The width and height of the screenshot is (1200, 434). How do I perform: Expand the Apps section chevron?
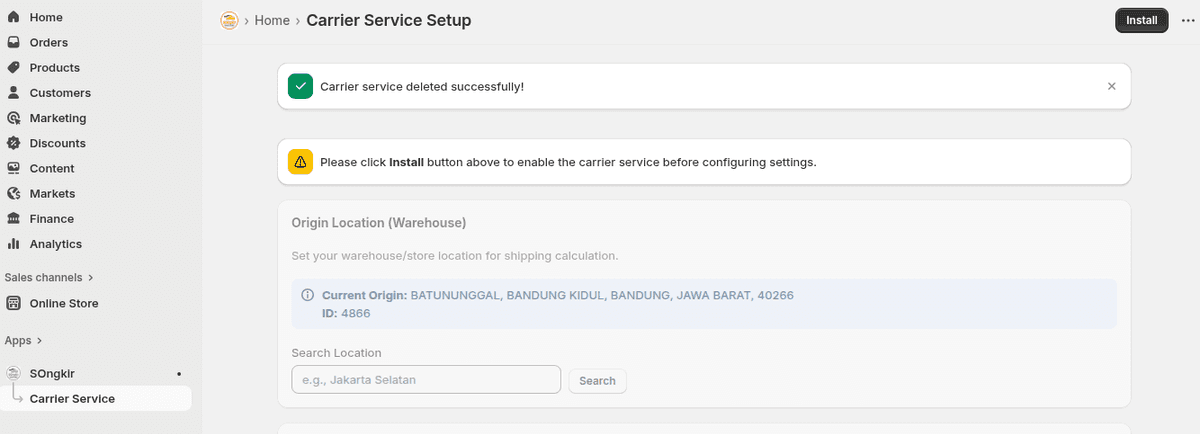tap(41, 340)
